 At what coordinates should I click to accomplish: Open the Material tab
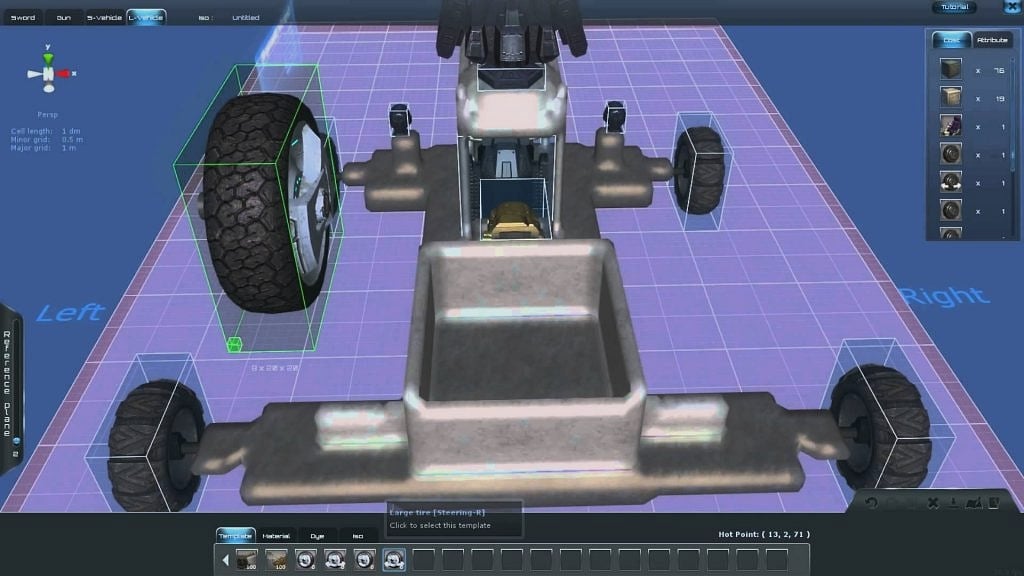tap(276, 536)
